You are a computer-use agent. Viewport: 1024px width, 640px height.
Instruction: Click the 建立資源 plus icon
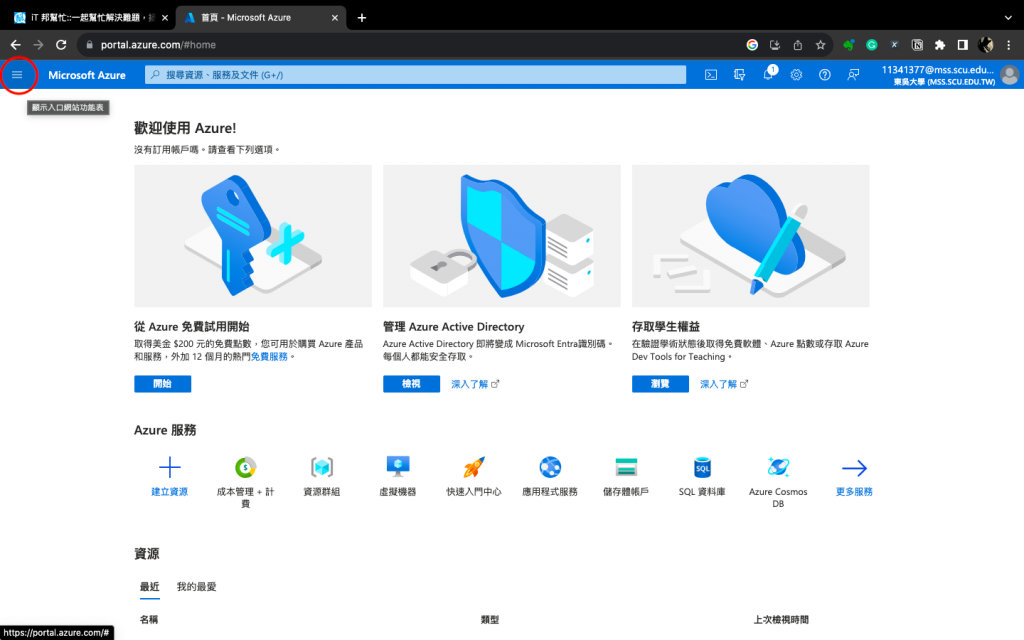[170, 468]
